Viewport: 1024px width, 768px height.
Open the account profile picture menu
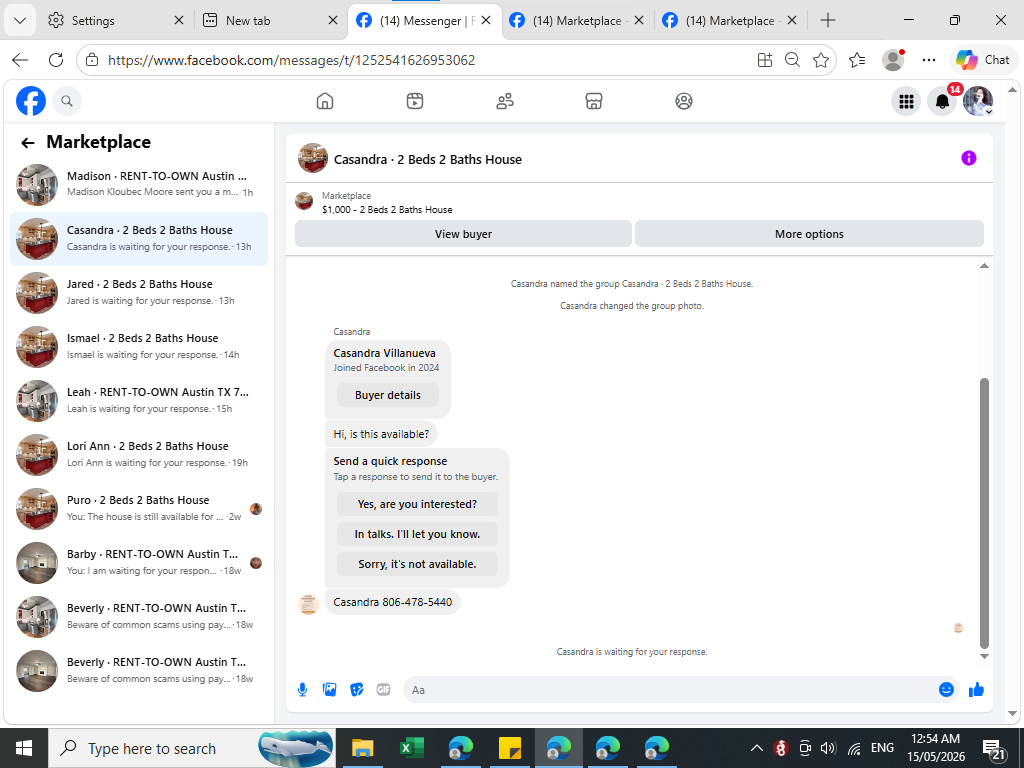(978, 101)
